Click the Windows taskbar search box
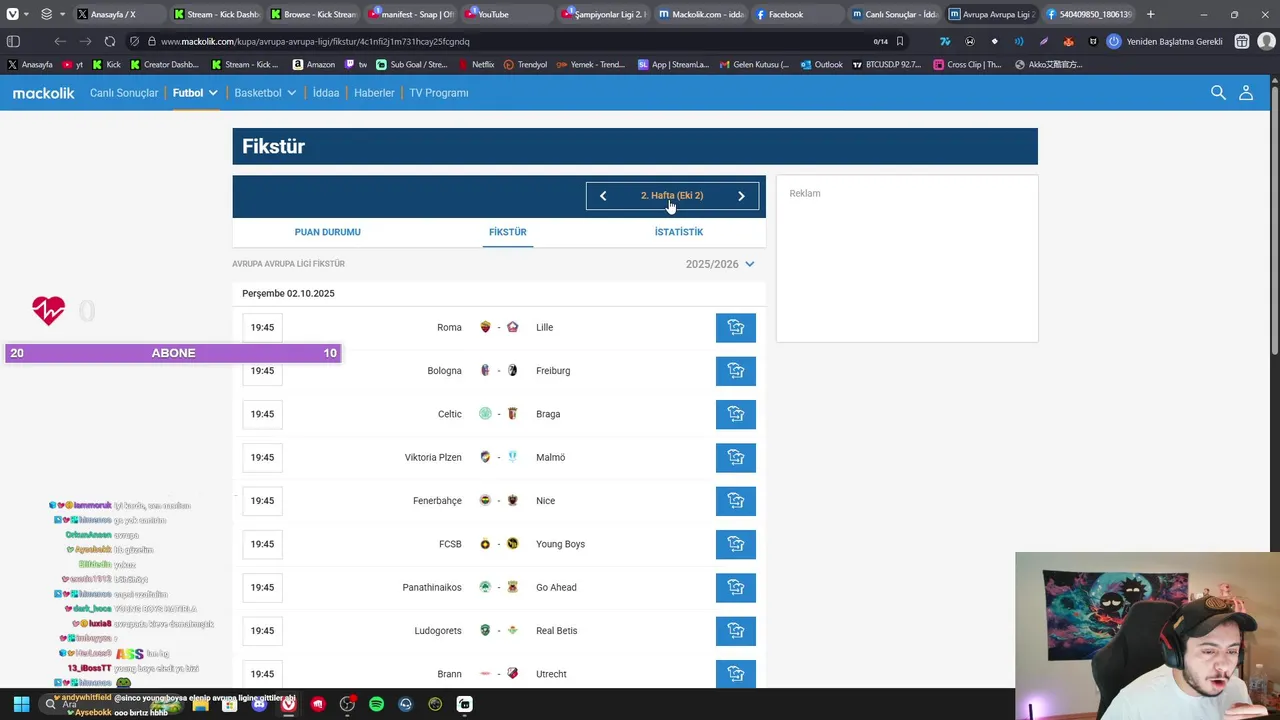 tap(110, 704)
